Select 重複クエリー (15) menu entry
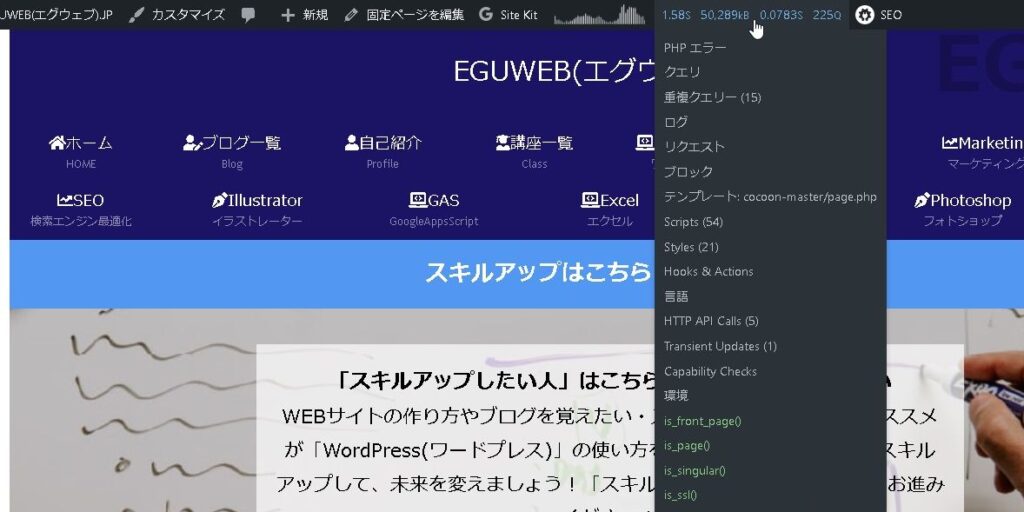This screenshot has width=1024, height=512. point(712,97)
